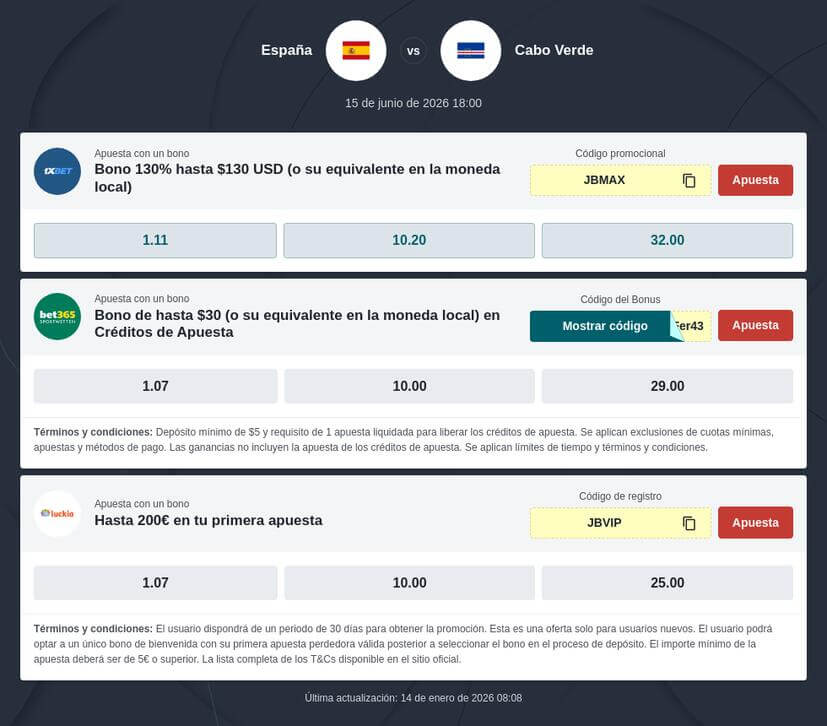Click the España flag icon
Viewport: 827px width, 726px height.
356,50
